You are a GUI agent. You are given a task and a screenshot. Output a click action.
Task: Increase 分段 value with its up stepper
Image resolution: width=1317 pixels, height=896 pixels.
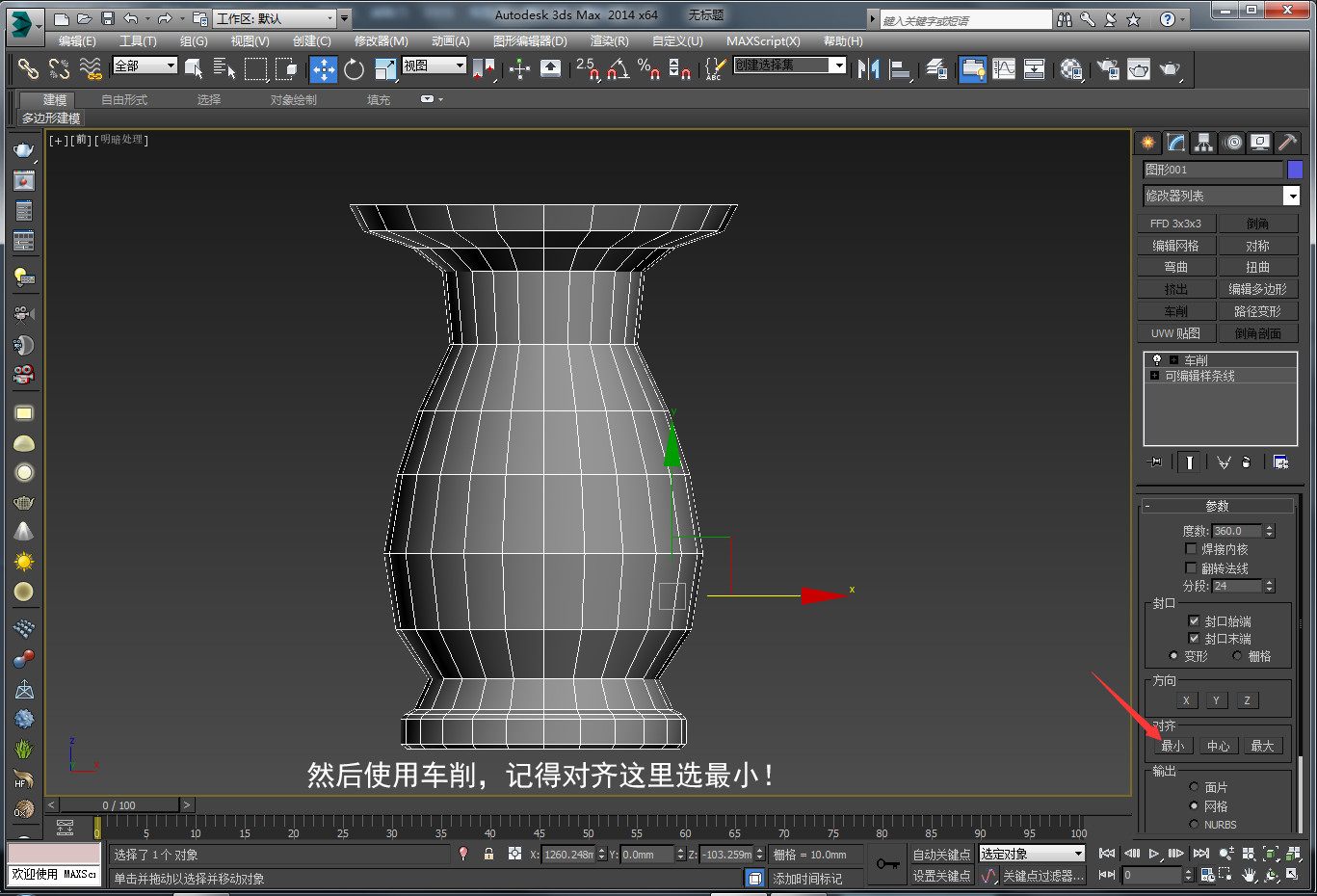pos(1270,580)
